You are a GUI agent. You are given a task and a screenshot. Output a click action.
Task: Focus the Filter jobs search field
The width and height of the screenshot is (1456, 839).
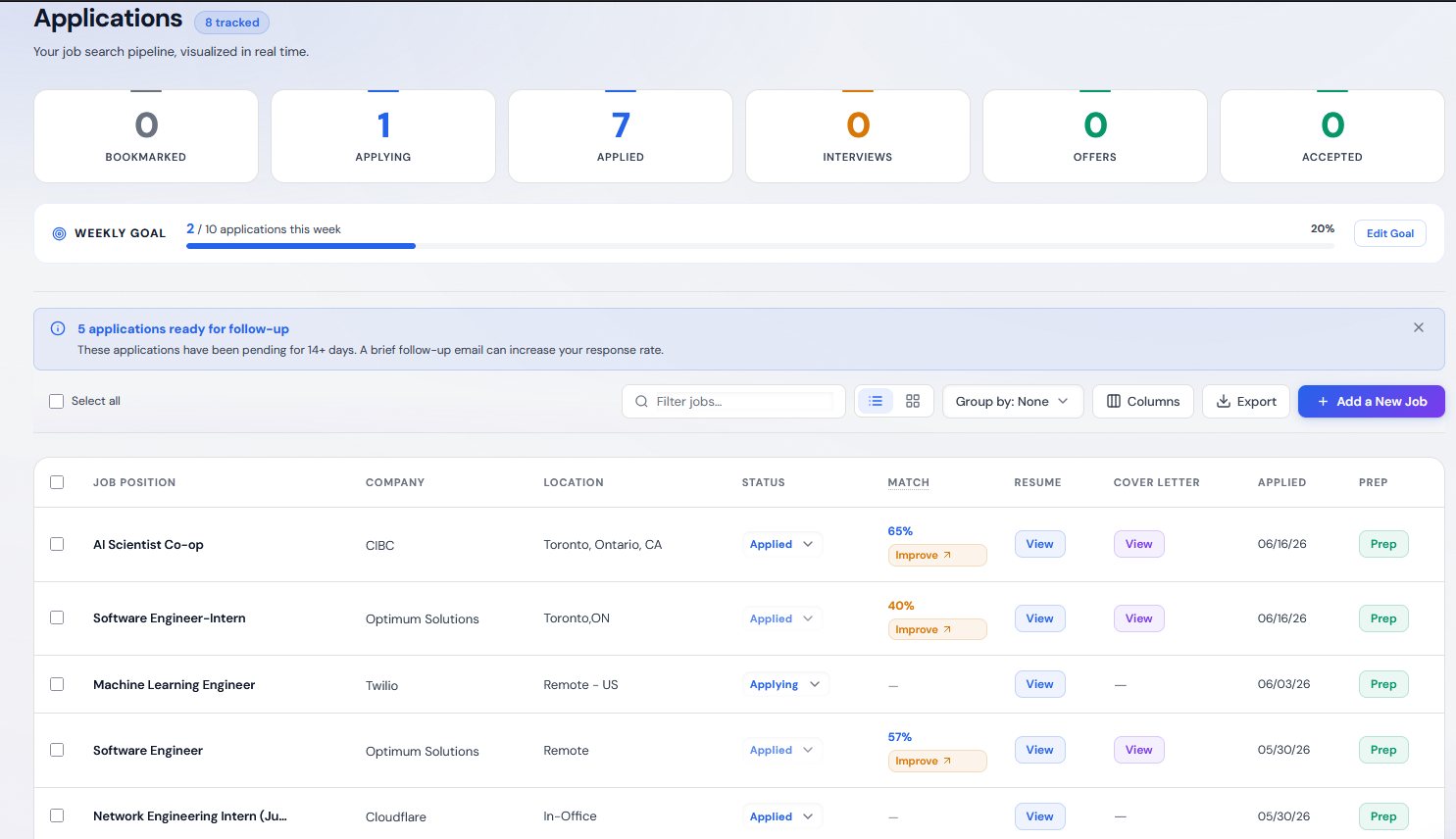(733, 401)
